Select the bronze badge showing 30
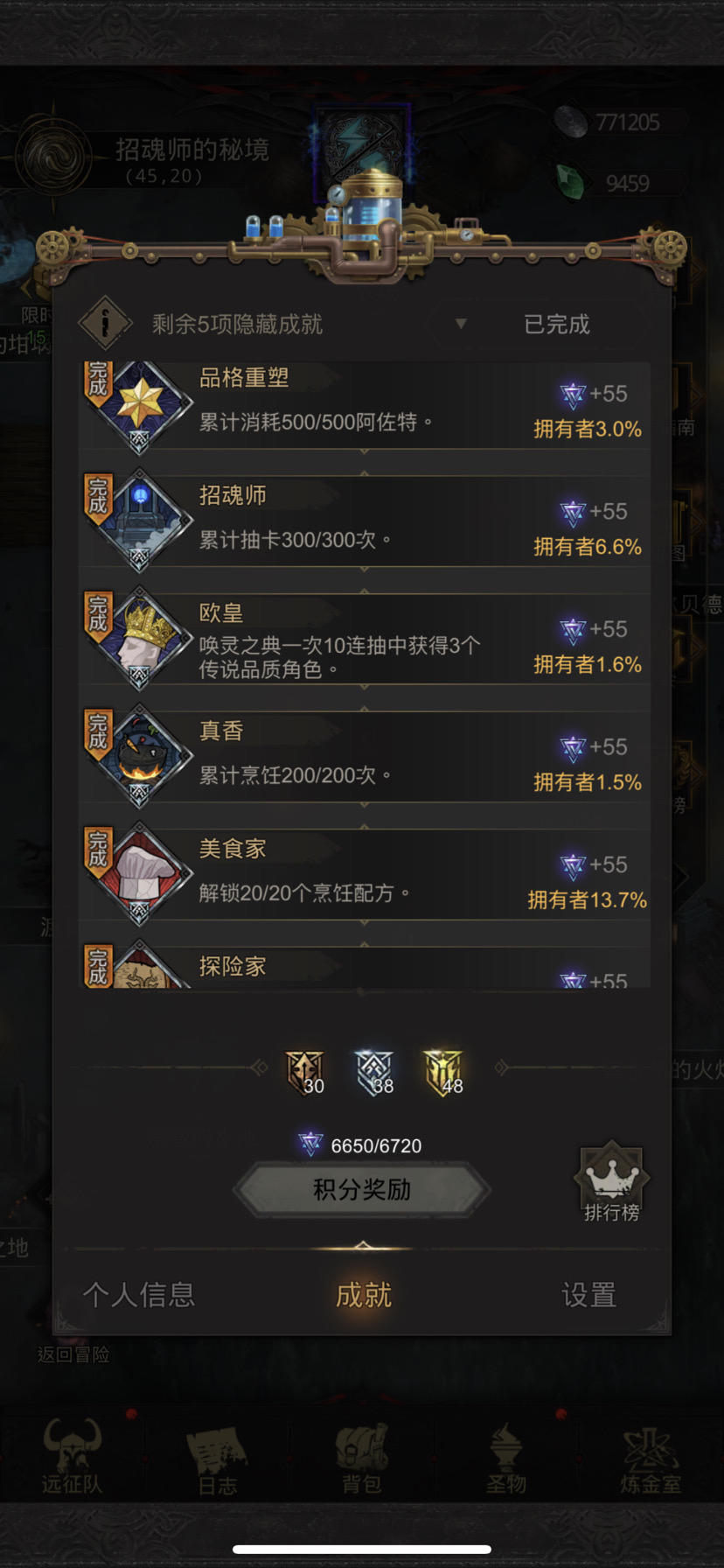Image resolution: width=724 pixels, height=1568 pixels. pyautogui.click(x=305, y=1073)
